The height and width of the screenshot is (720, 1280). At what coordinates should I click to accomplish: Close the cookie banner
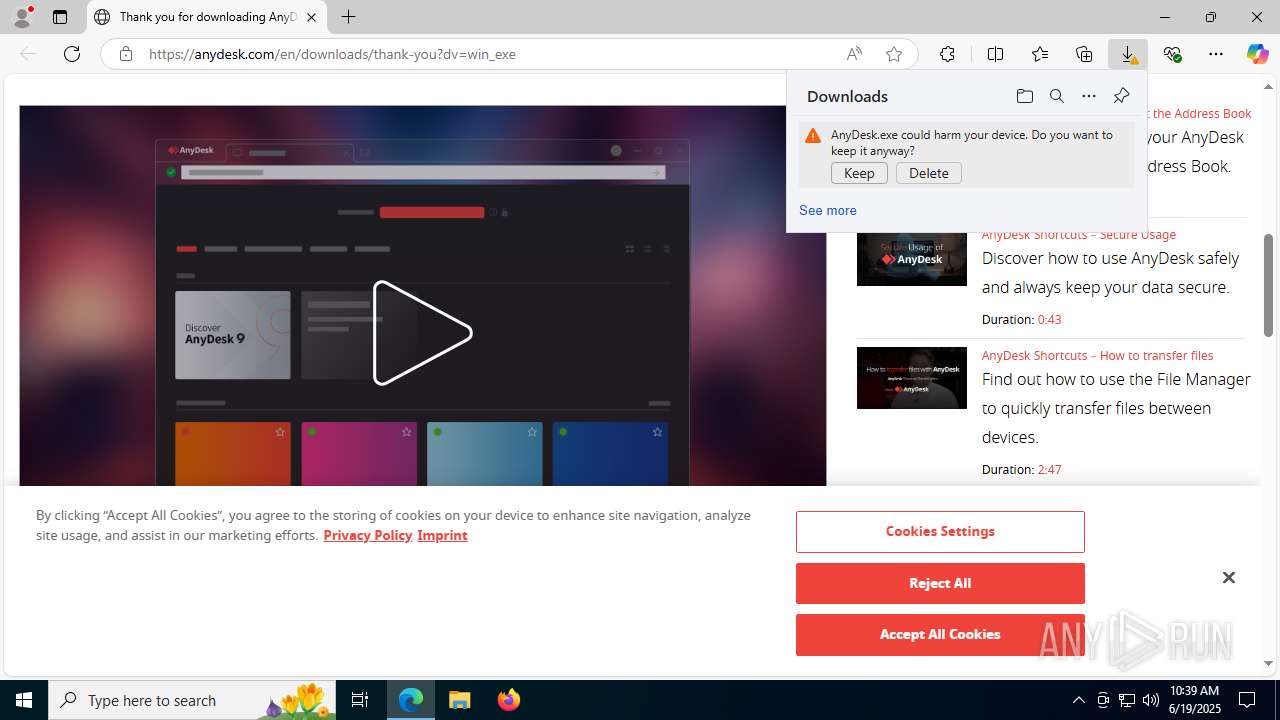1229,578
